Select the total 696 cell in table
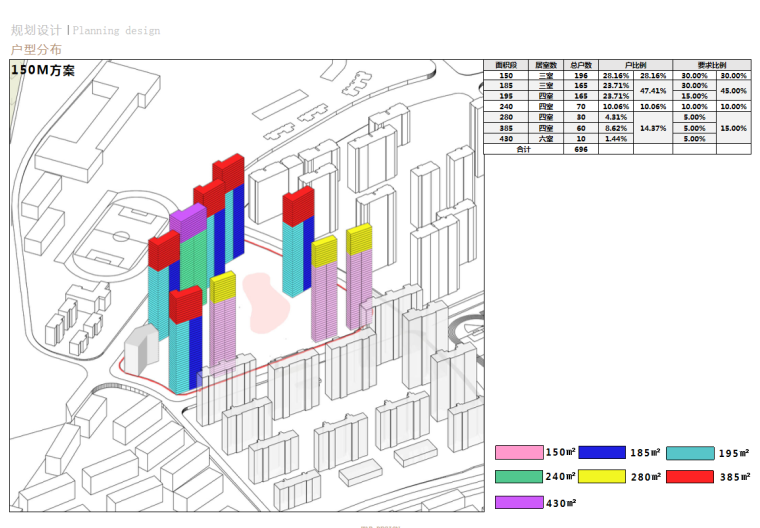 [579, 149]
